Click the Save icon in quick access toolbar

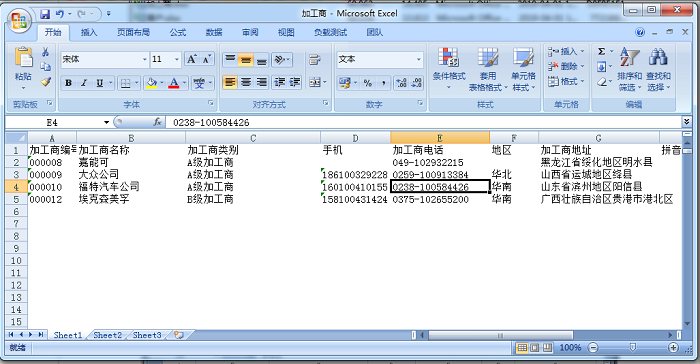point(45,14)
